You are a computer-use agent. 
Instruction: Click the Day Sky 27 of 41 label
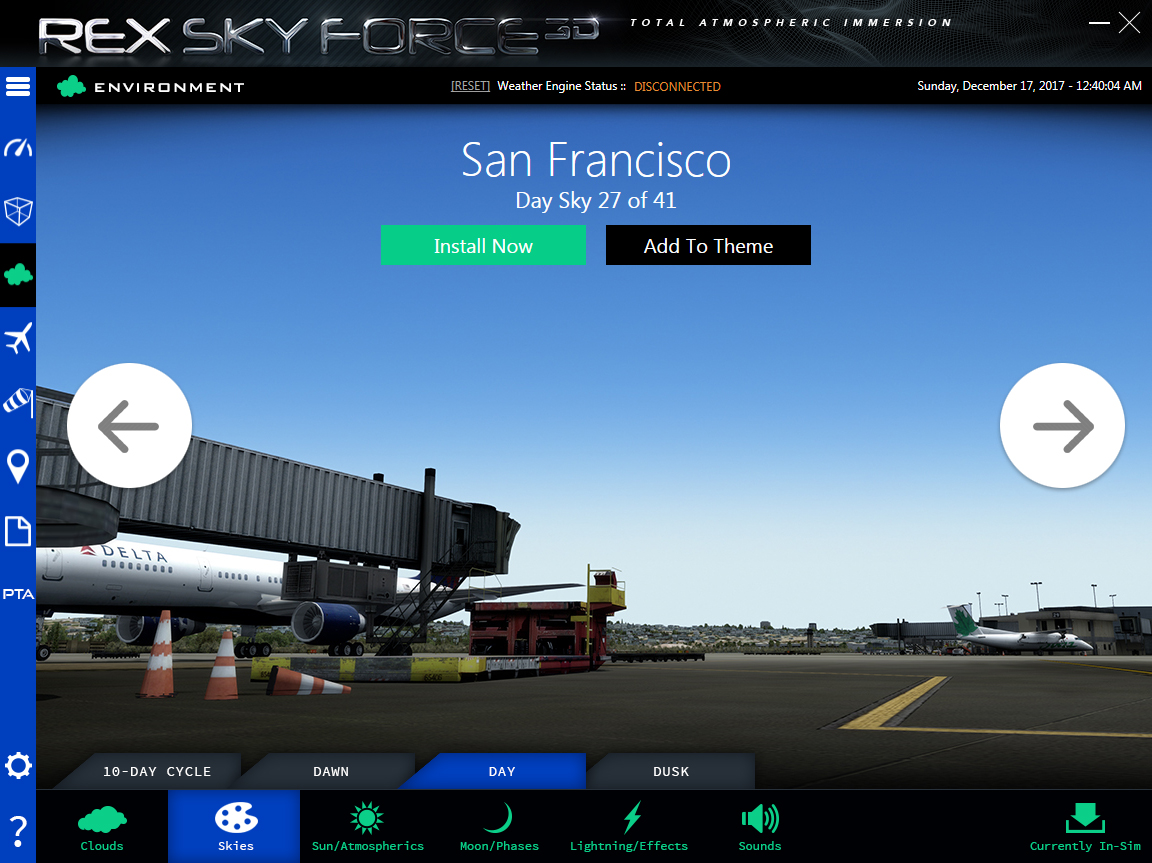(x=596, y=201)
